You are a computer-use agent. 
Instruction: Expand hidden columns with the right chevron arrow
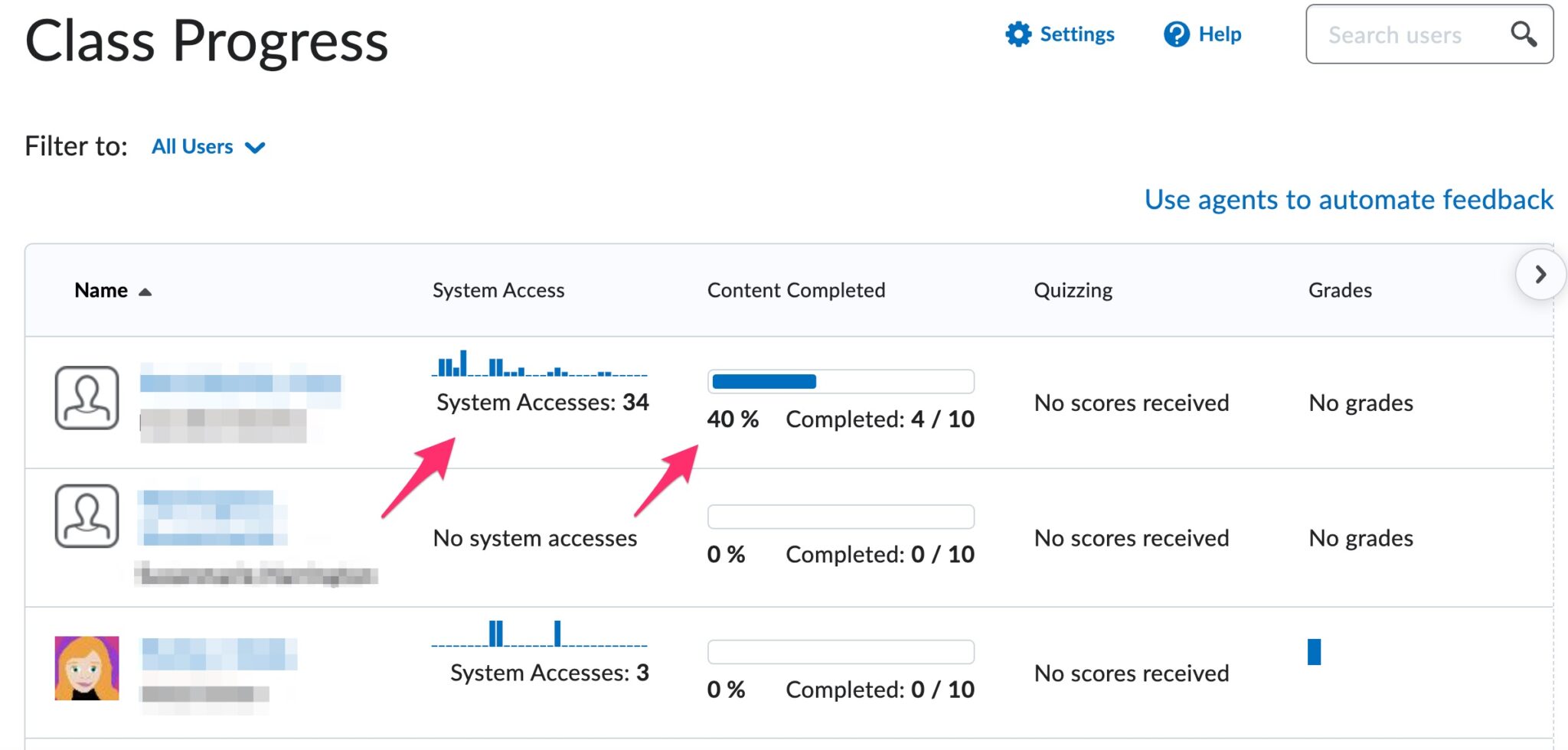pos(1540,276)
